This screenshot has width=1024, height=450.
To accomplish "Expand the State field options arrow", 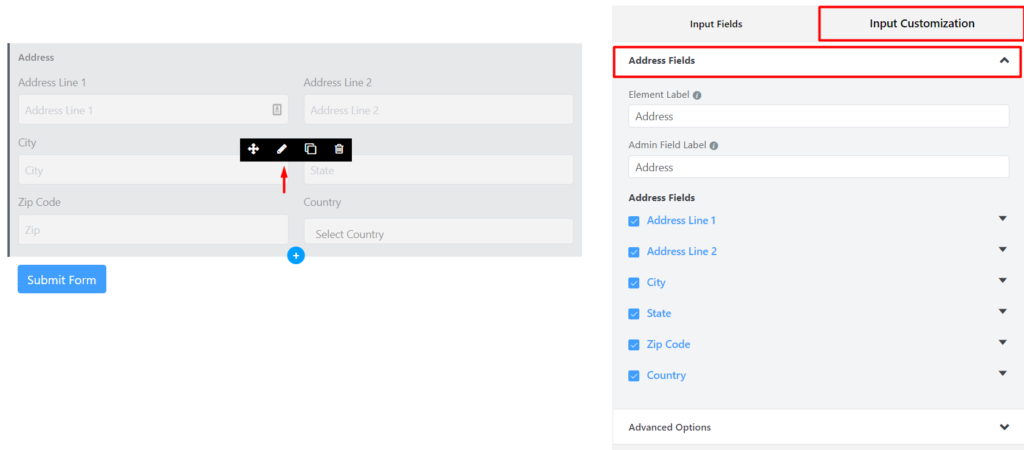I will (x=1003, y=312).
